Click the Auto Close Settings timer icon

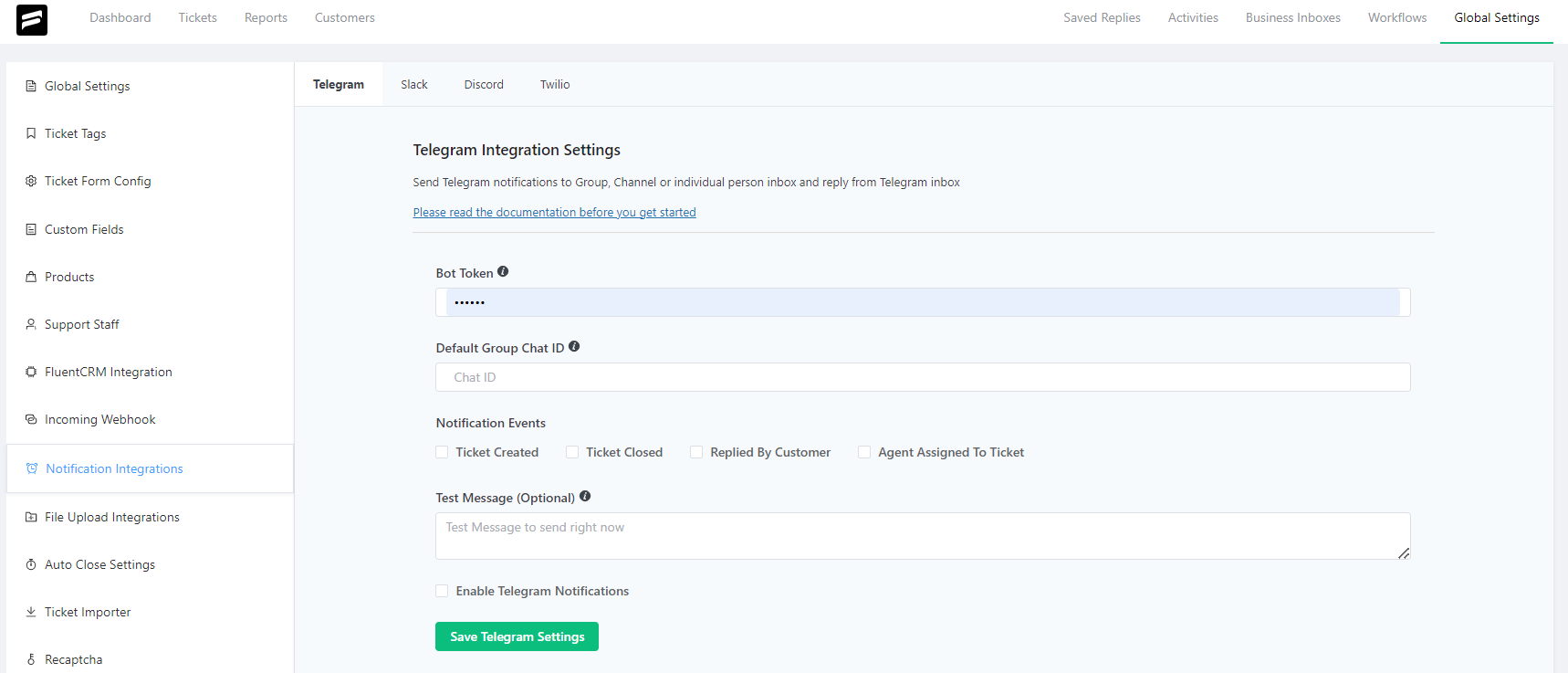click(31, 564)
